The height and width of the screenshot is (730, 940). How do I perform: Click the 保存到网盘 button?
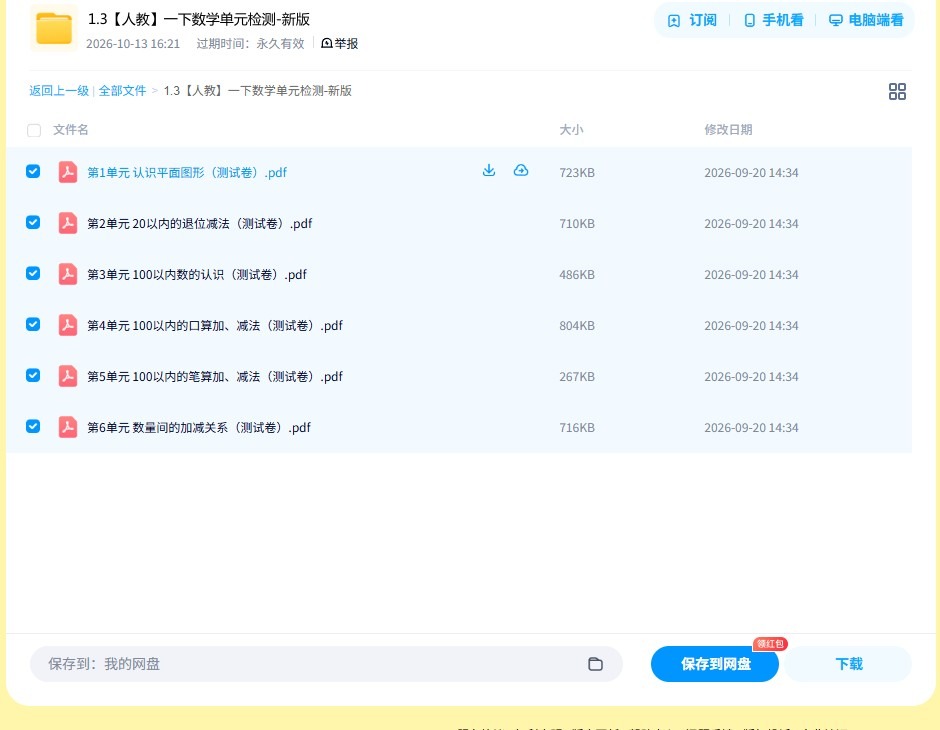pyautogui.click(x=715, y=664)
